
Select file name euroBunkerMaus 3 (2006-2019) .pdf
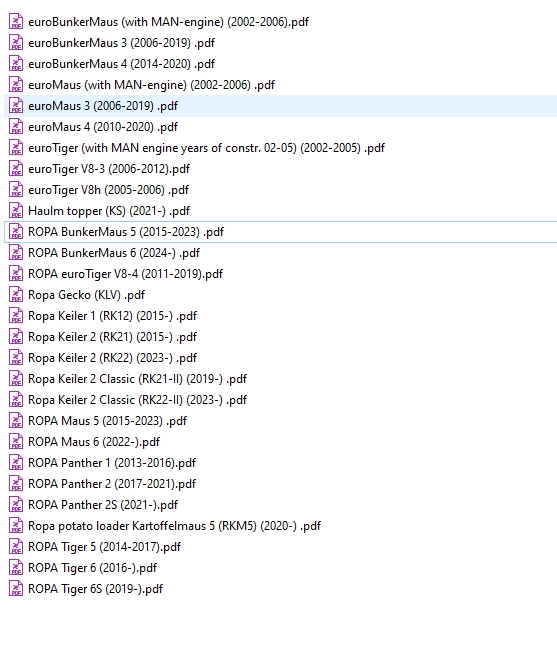click(122, 43)
